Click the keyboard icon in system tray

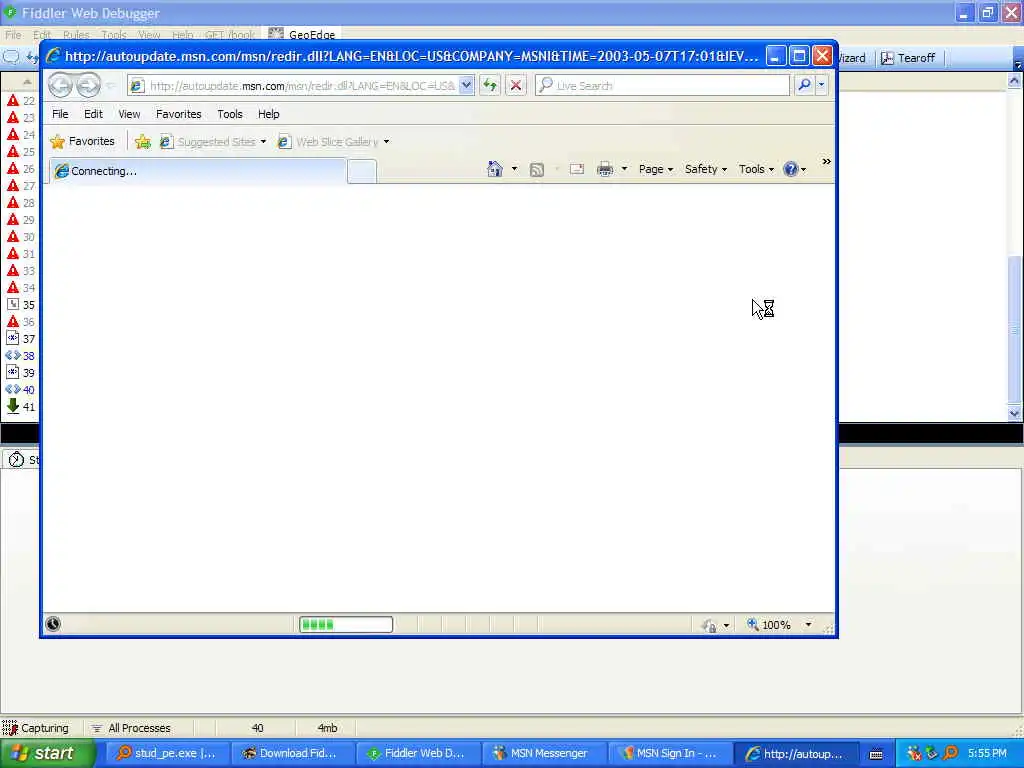876,754
